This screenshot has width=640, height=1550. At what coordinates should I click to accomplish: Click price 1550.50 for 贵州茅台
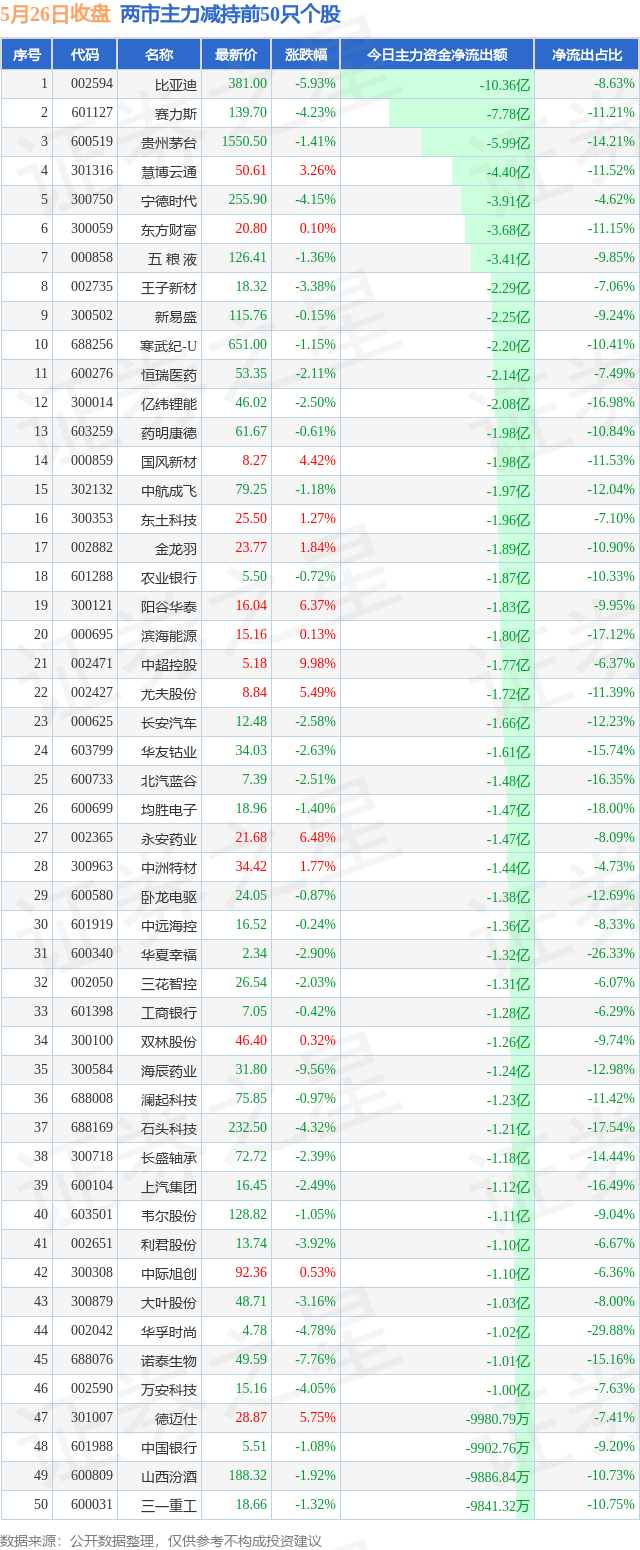(x=245, y=142)
